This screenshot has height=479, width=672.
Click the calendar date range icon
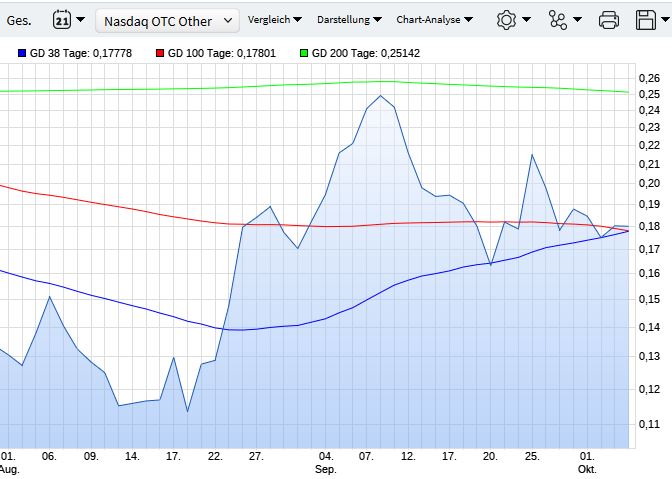61,19
